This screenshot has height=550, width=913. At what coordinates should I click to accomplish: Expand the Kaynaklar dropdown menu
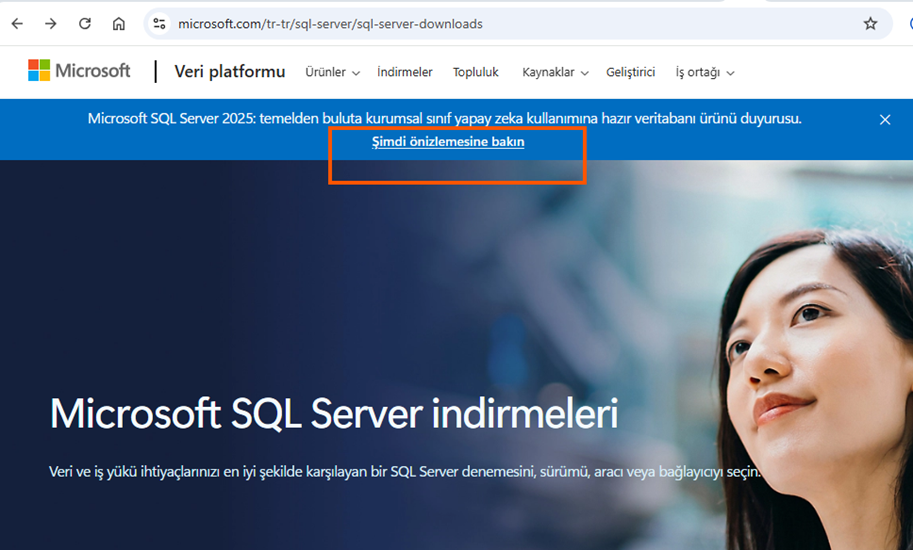pyautogui.click(x=555, y=72)
